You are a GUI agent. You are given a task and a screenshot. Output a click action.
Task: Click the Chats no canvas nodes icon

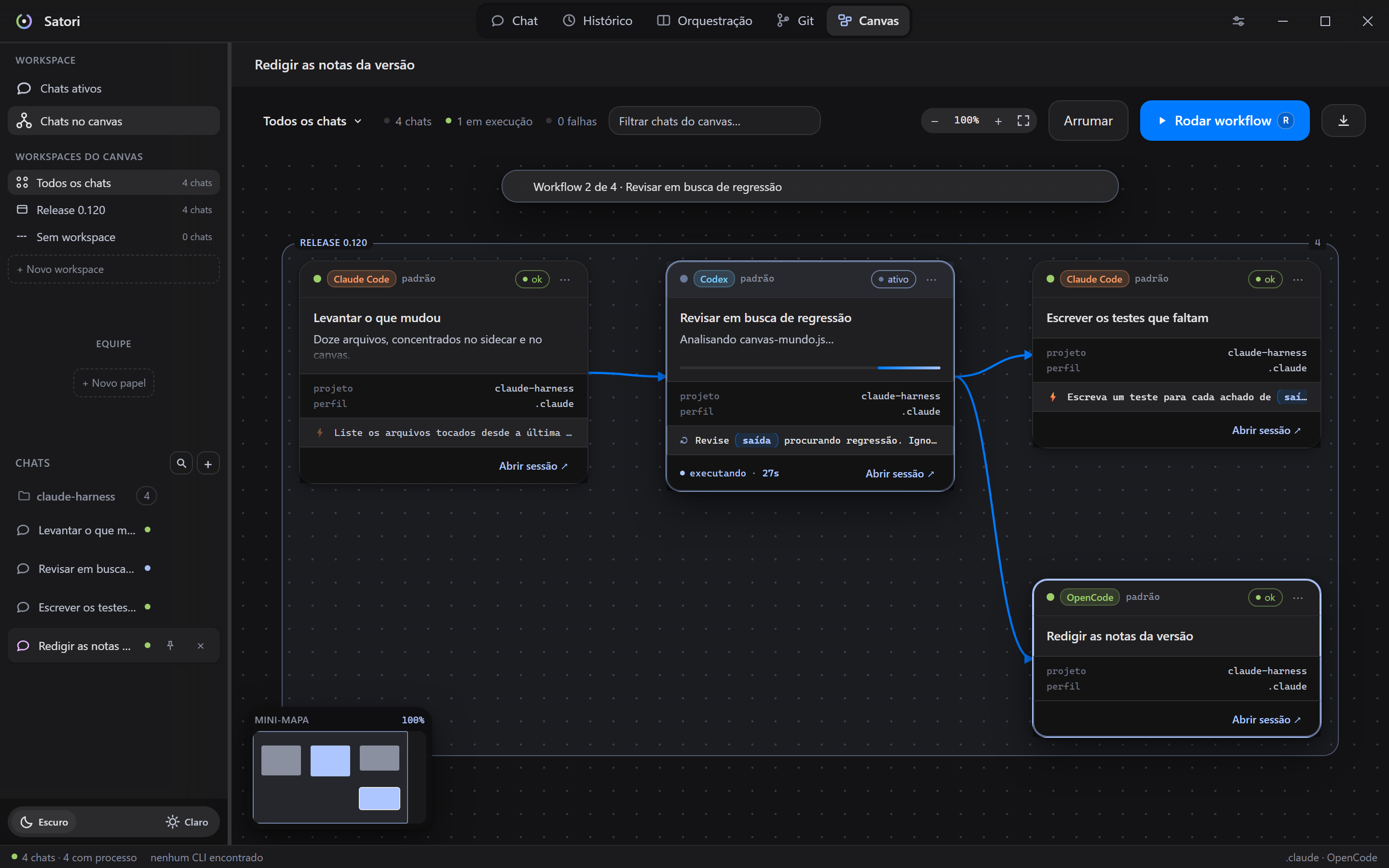tap(24, 121)
